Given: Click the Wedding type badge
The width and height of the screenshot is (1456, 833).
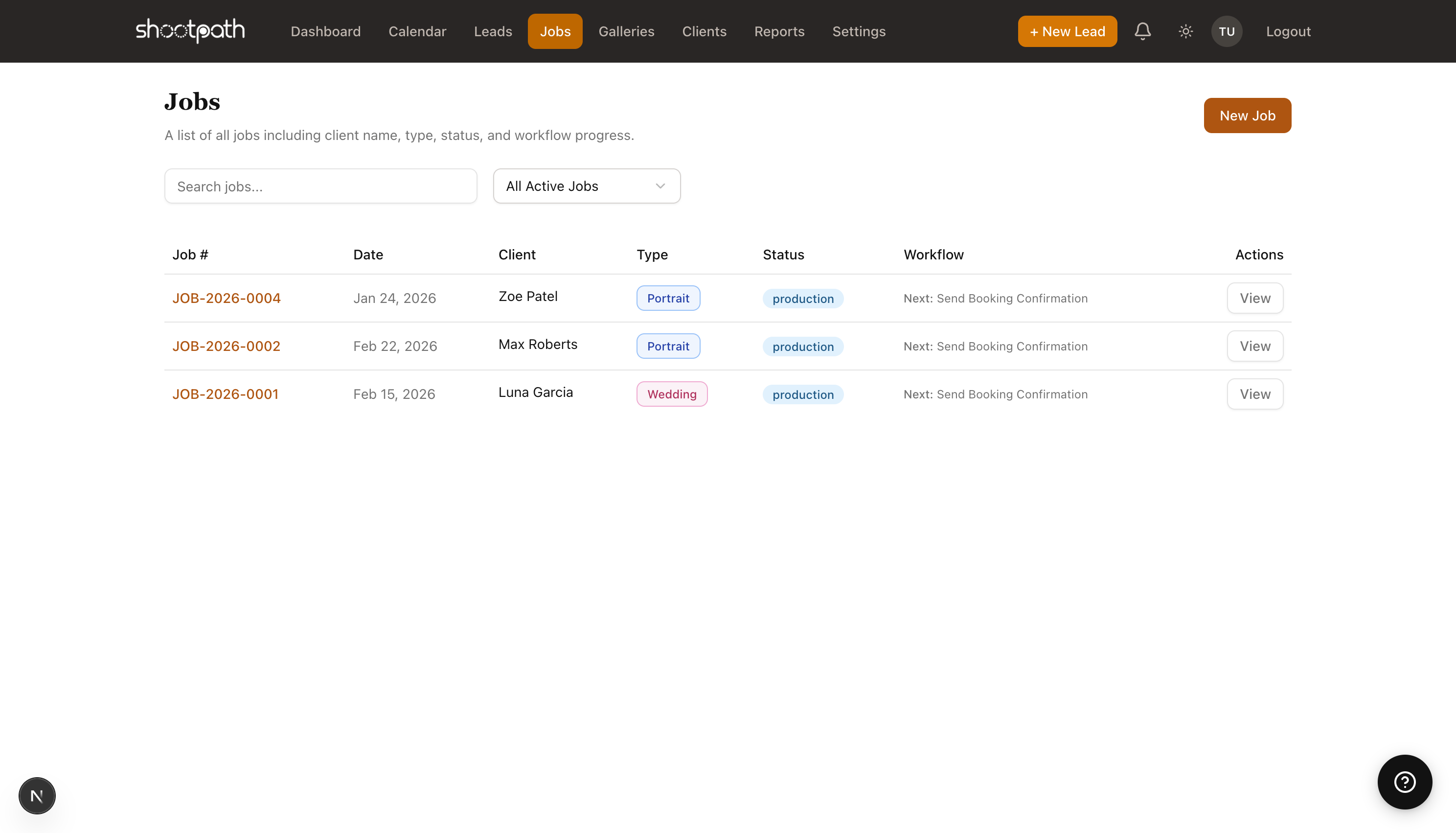Looking at the screenshot, I should point(671,394).
